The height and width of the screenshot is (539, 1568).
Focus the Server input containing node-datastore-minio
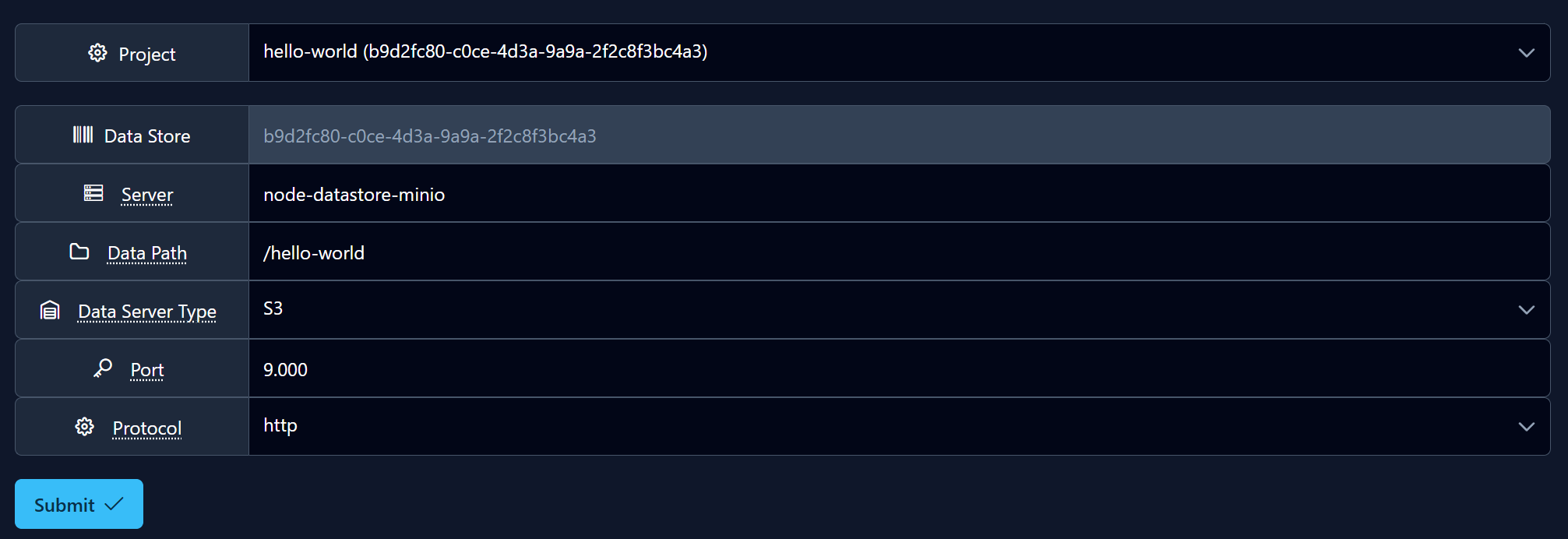click(899, 193)
